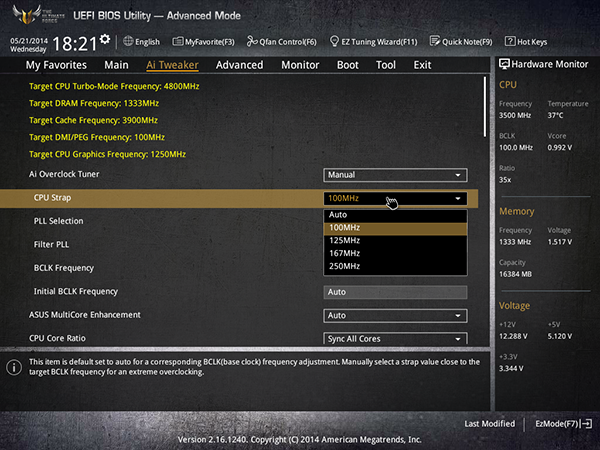Open the Monitor tab
The width and height of the screenshot is (600, 450).
point(300,65)
